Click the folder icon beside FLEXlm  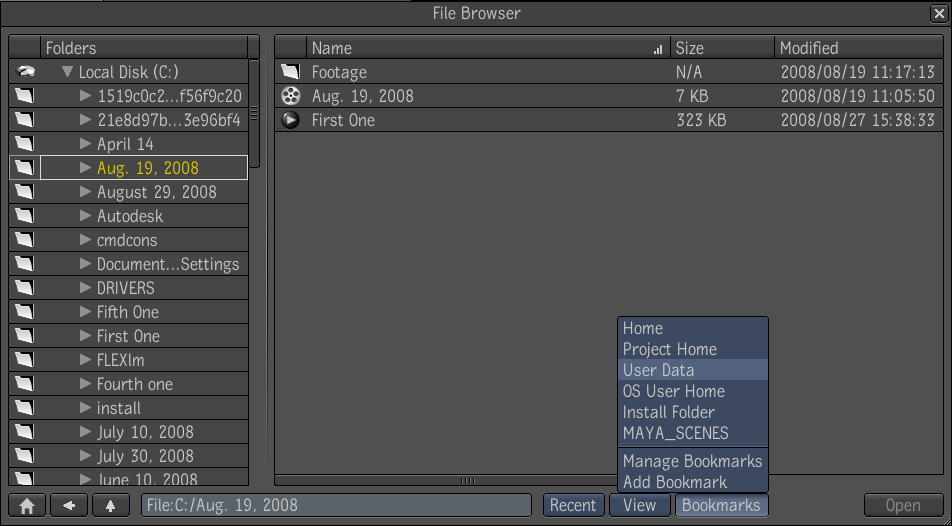pos(24,360)
